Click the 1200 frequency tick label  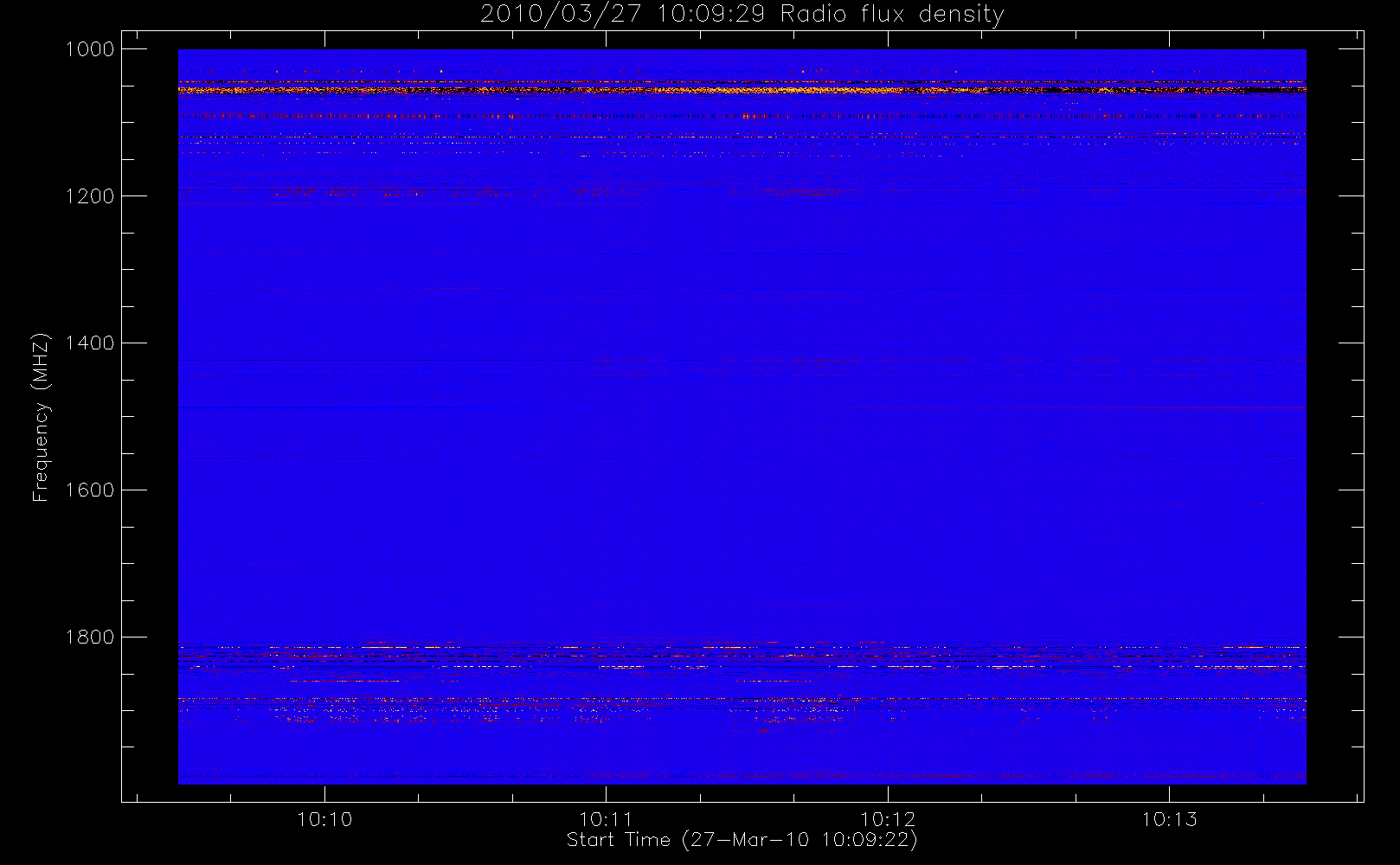[90, 196]
